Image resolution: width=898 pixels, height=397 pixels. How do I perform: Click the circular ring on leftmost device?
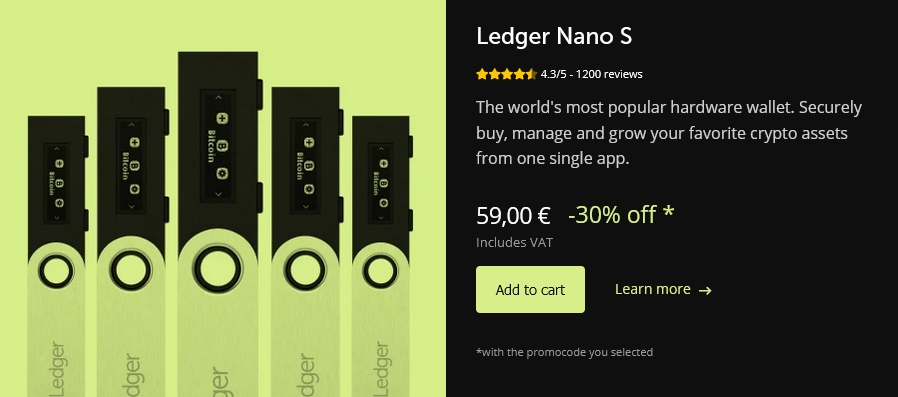coord(56,272)
